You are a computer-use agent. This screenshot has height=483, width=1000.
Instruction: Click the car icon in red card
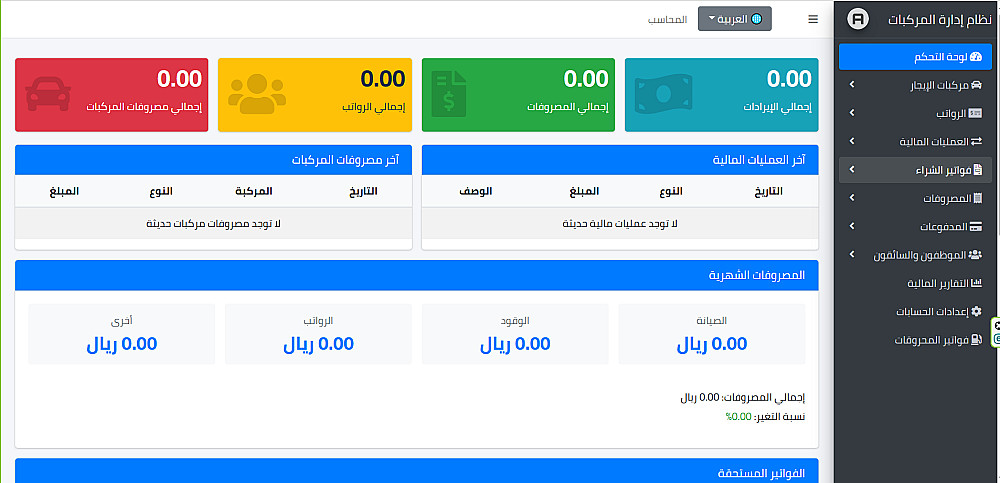coord(48,94)
